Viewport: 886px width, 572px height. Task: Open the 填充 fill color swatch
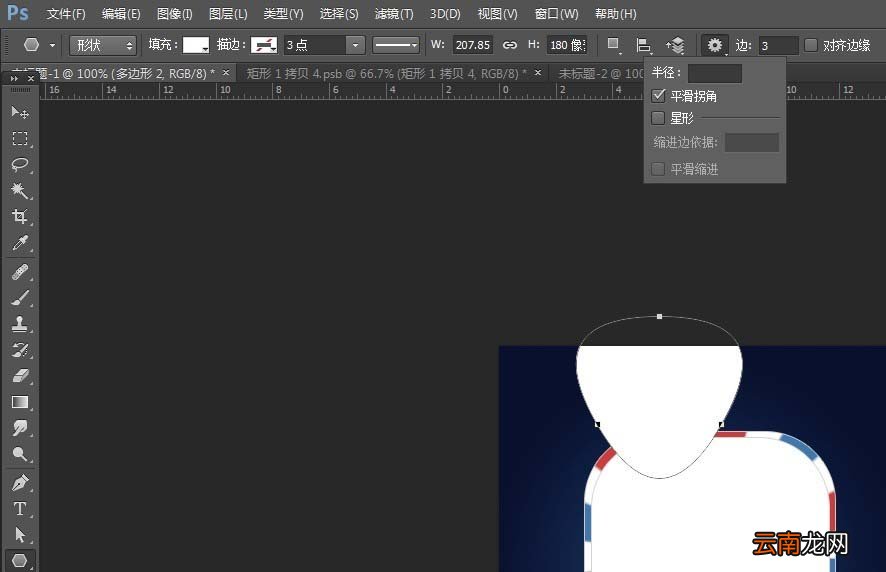tap(196, 45)
